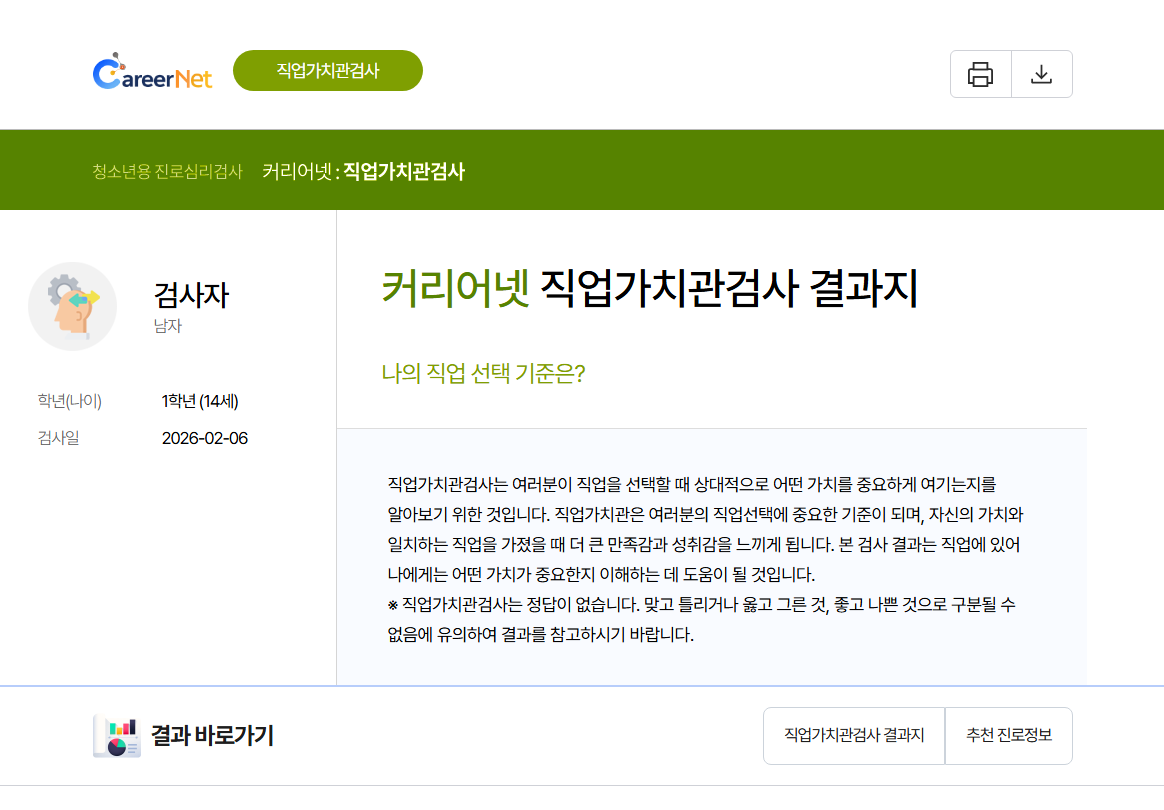Click the 검사일 label
The height and width of the screenshot is (810, 1164).
(58, 438)
